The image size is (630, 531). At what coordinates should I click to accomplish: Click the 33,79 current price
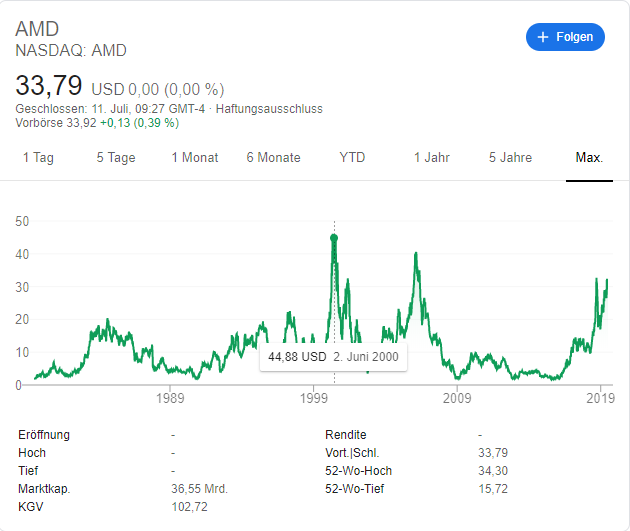(49, 86)
